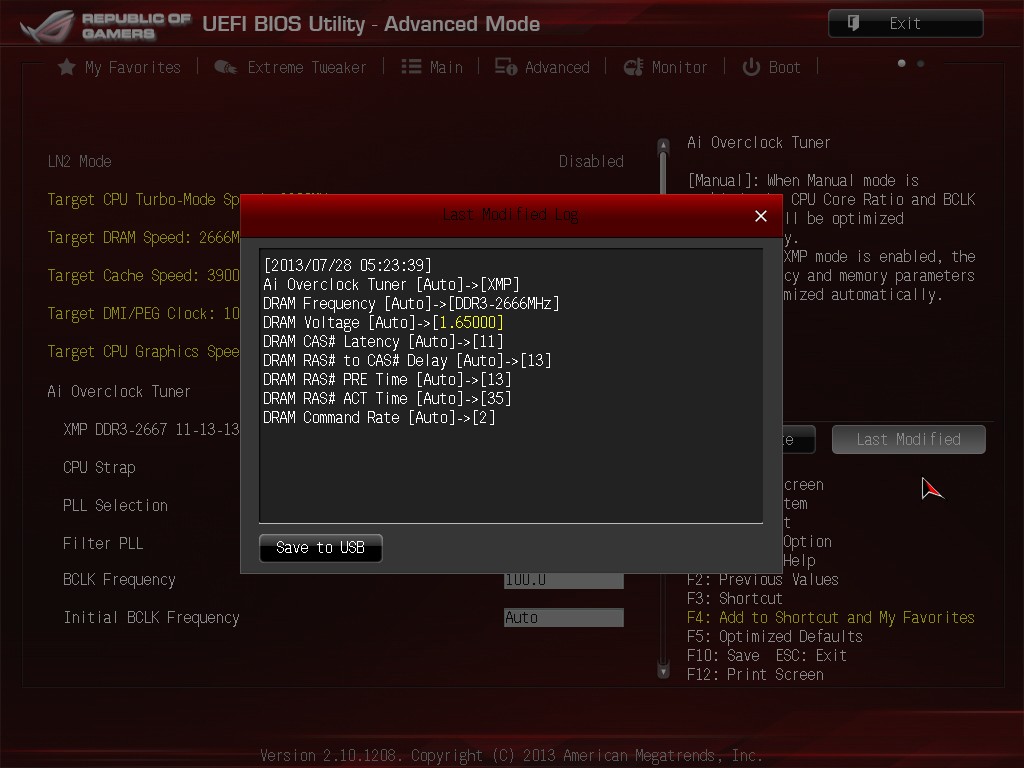This screenshot has height=768, width=1024.
Task: Select the Ai Overclock Tuner setting
Action: (119, 392)
